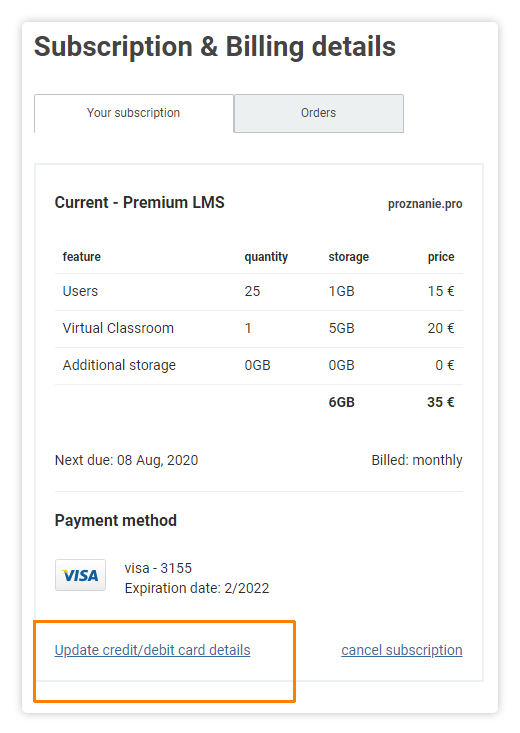Viewport: 520px width, 733px height.
Task: Select the Users feature row
Action: (259, 292)
